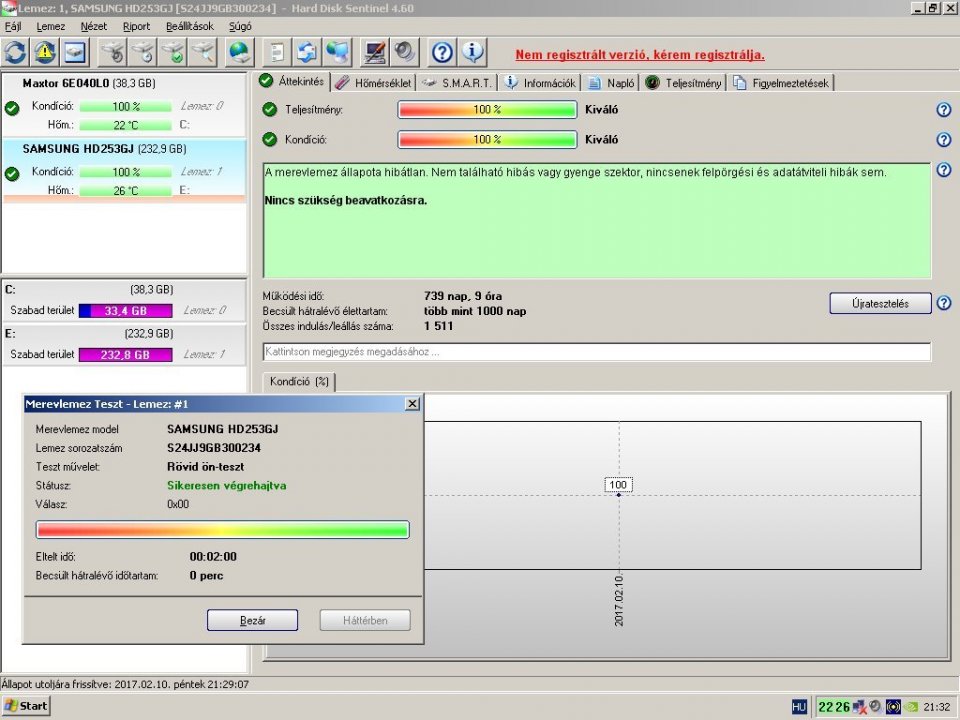Viewport: 960px width, 720px height.
Task: Switch to the Információk tab
Action: 540,83
